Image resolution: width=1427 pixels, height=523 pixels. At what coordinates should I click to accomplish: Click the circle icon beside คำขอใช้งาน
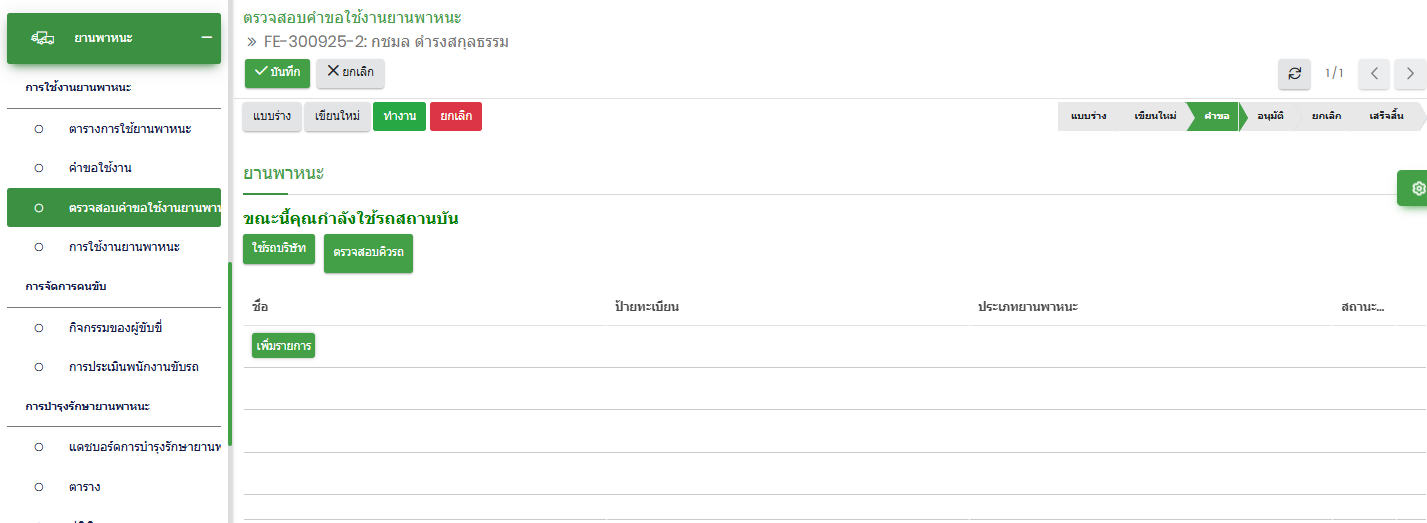[39, 168]
